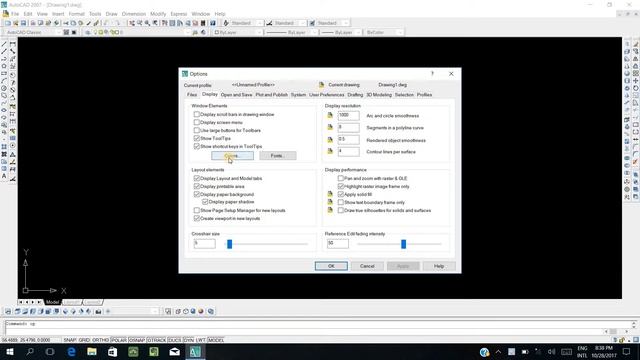Click the orange Realistic visual style sphere icon

[201, 311]
